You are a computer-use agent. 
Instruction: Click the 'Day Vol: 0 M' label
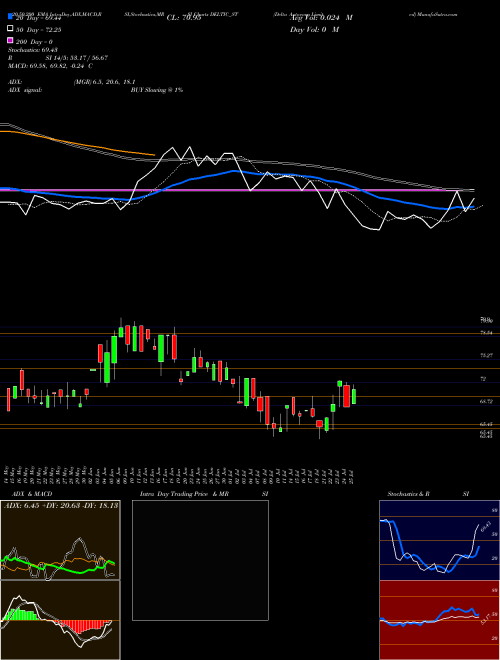(x=314, y=30)
